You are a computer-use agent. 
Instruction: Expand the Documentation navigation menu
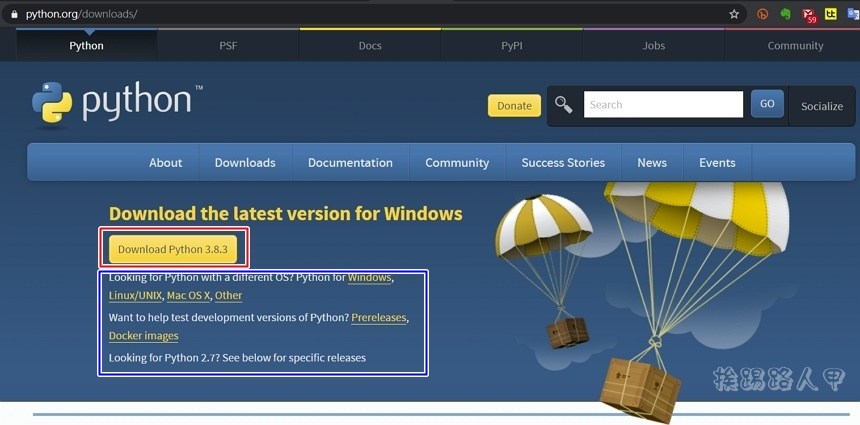click(350, 162)
